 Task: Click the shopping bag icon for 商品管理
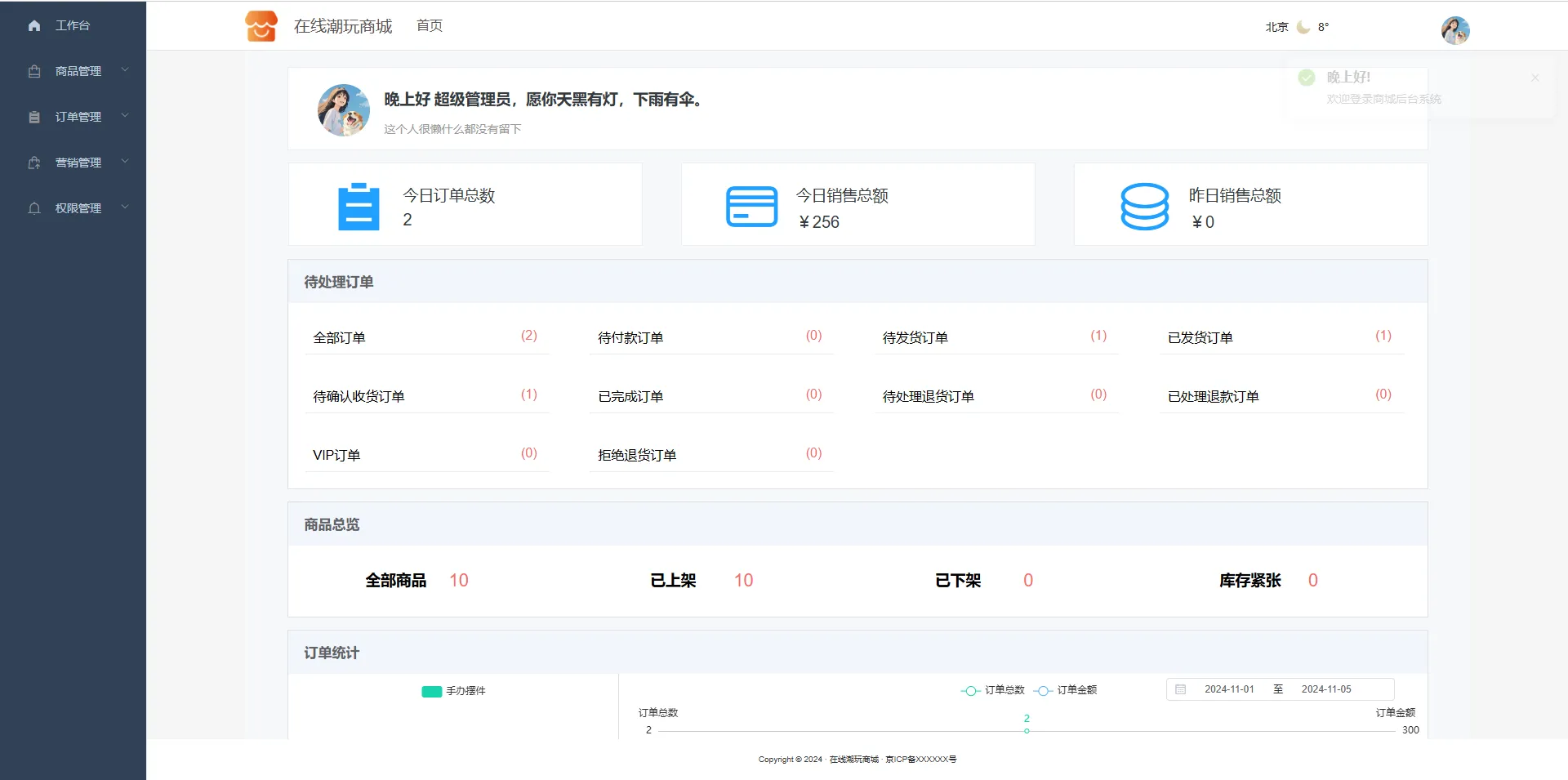(x=34, y=72)
